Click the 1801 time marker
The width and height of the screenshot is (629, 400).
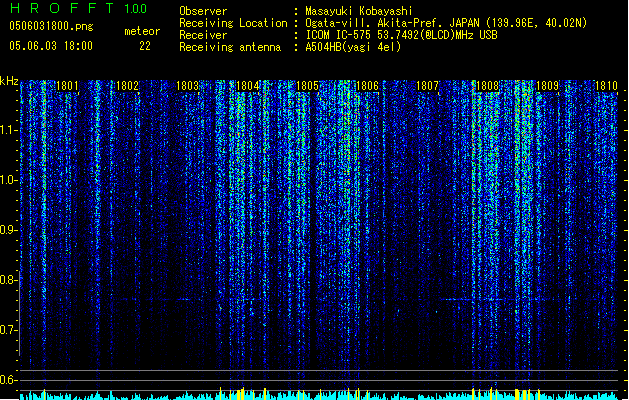(x=67, y=86)
